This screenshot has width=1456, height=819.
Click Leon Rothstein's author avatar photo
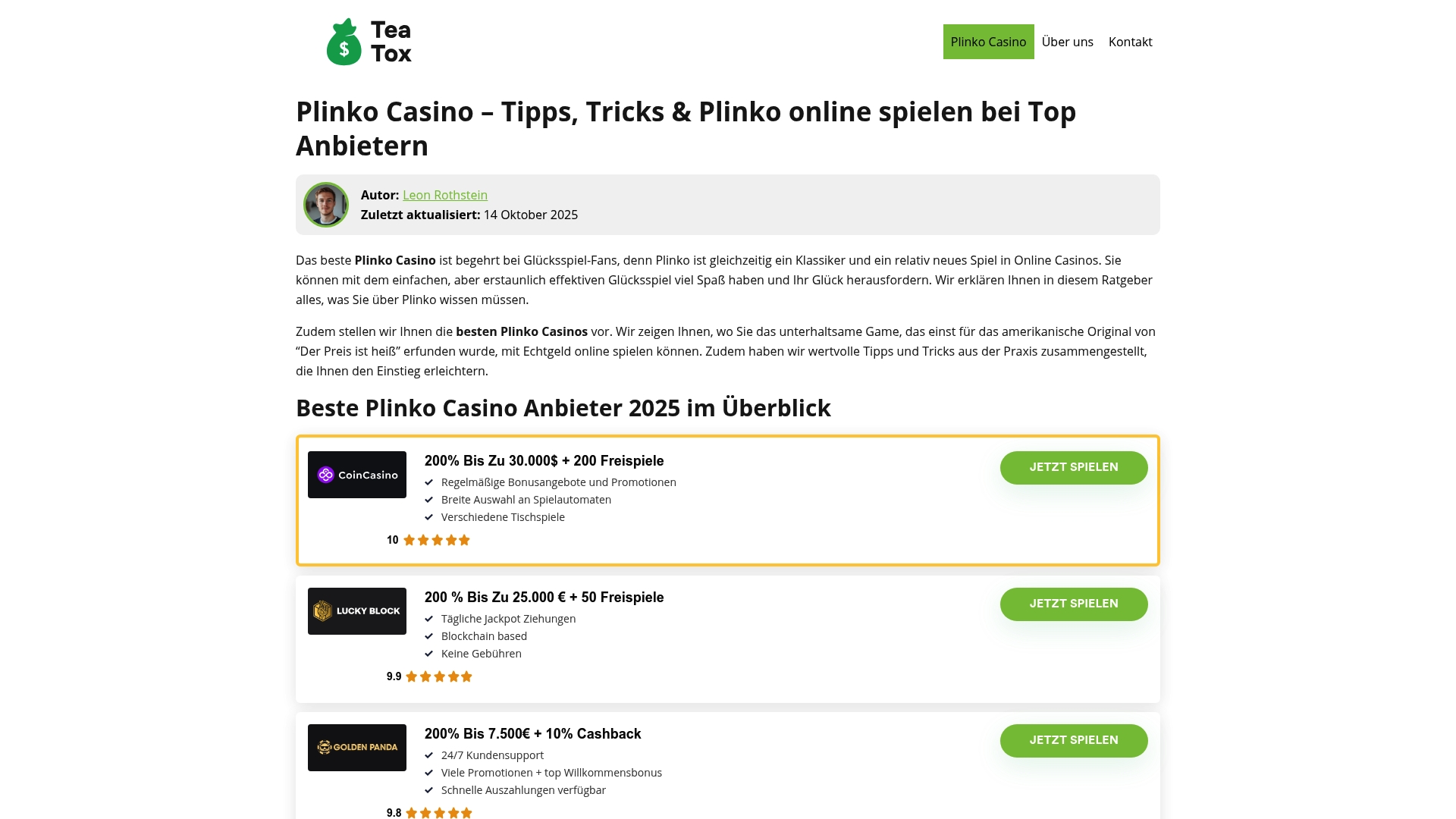click(x=326, y=204)
